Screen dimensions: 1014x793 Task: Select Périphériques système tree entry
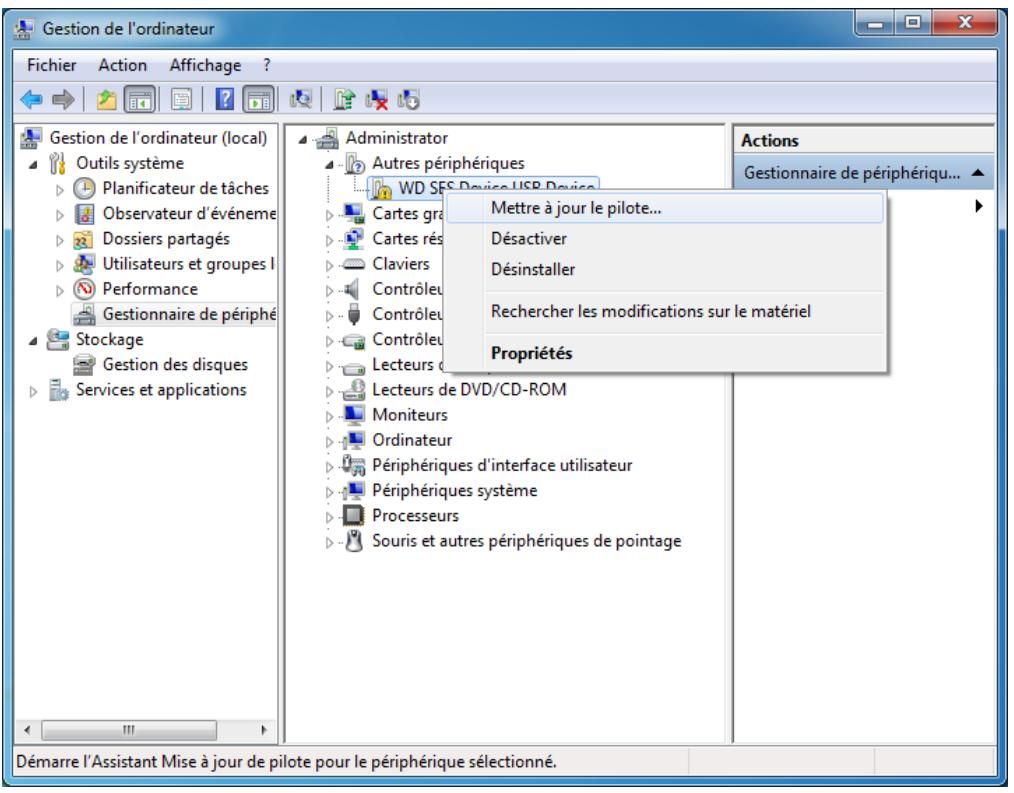point(455,490)
